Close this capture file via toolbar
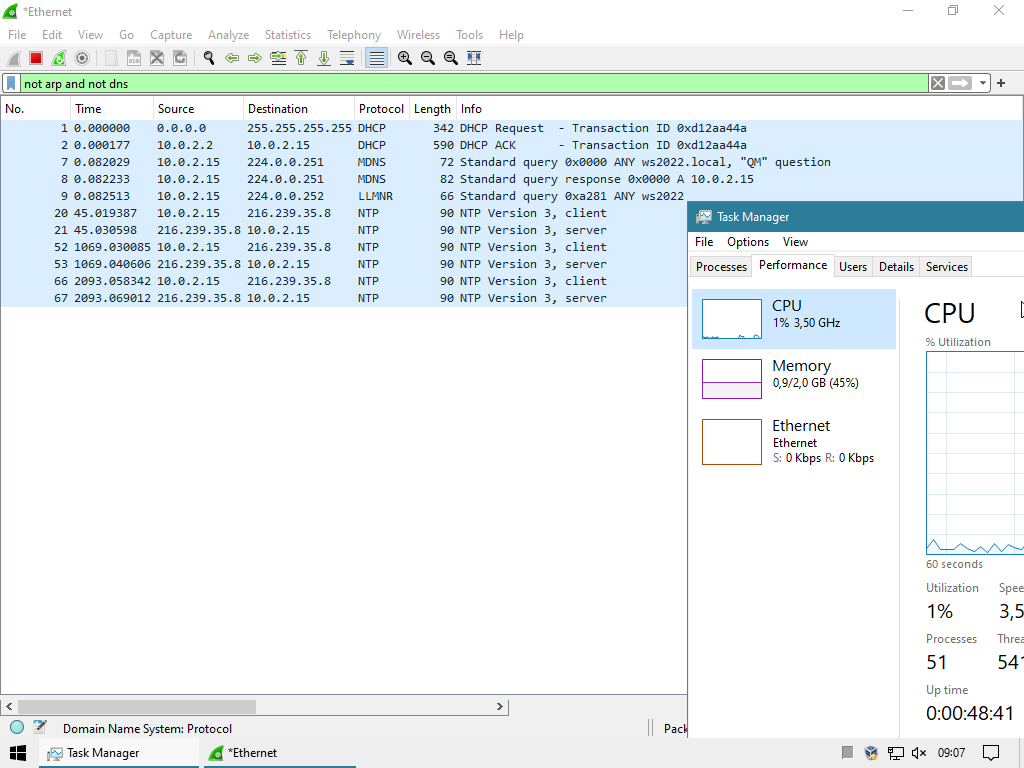This screenshot has width=1024, height=768. pos(157,58)
